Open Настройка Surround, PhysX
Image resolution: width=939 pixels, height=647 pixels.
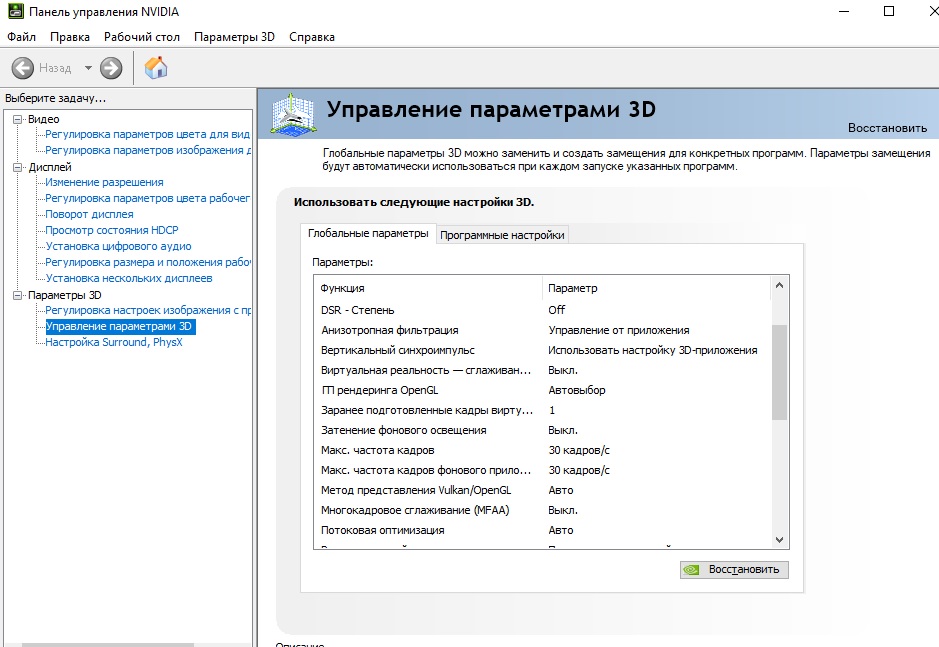click(x=114, y=343)
